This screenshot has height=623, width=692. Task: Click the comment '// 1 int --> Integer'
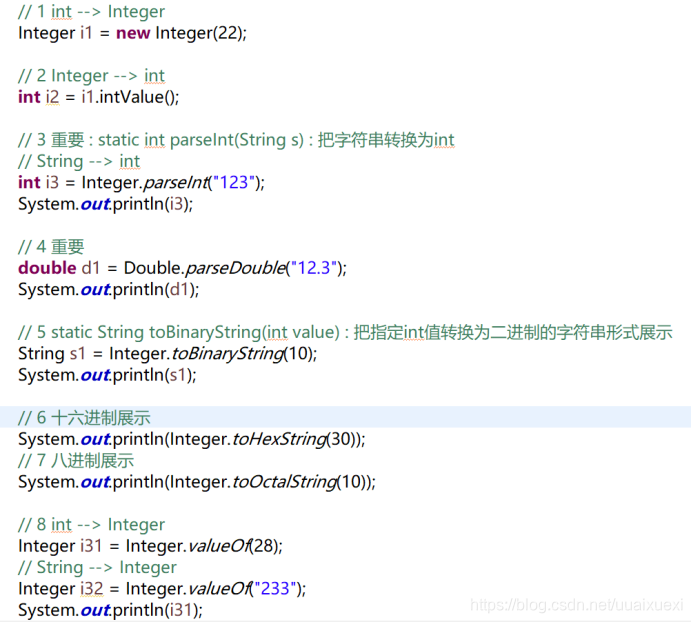[91, 12]
